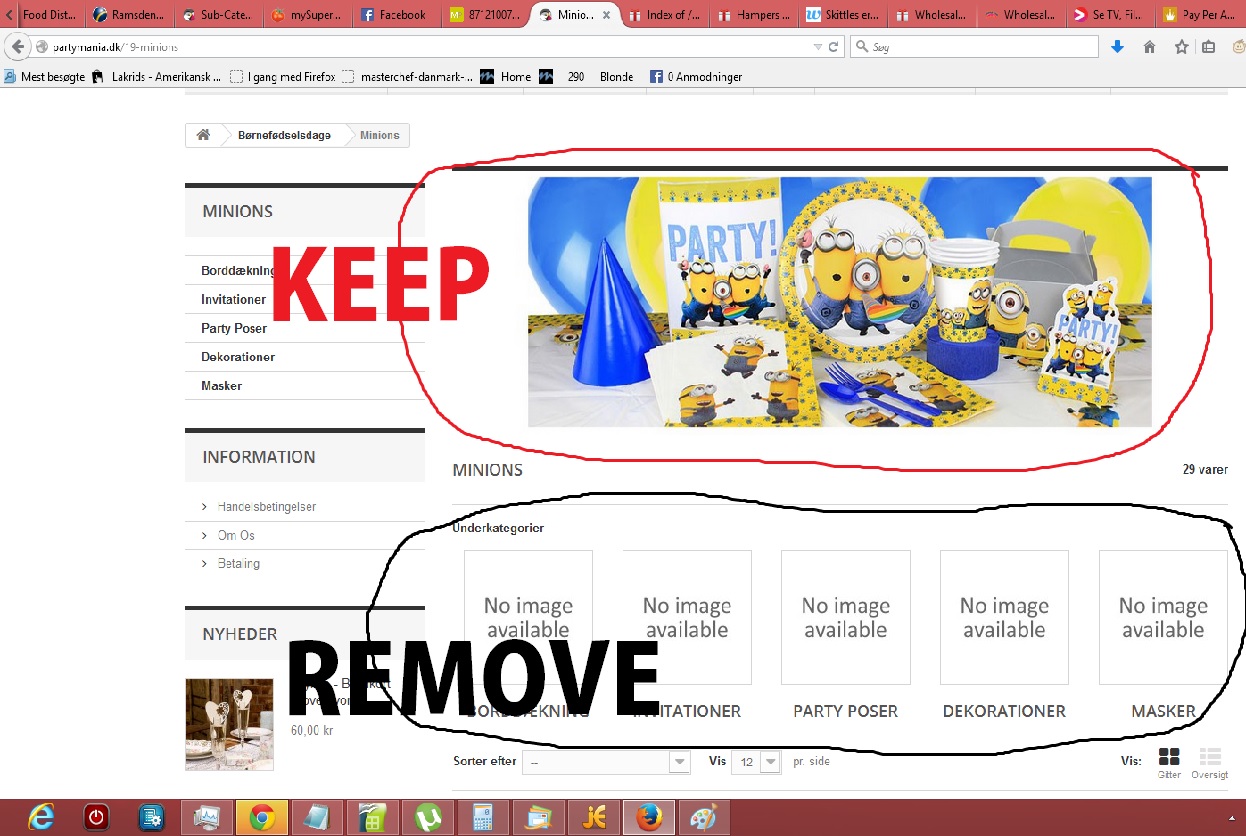Viewport: 1246px width, 836px height.
Task: Switch to the Pay Per A... tab
Action: (x=1200, y=15)
